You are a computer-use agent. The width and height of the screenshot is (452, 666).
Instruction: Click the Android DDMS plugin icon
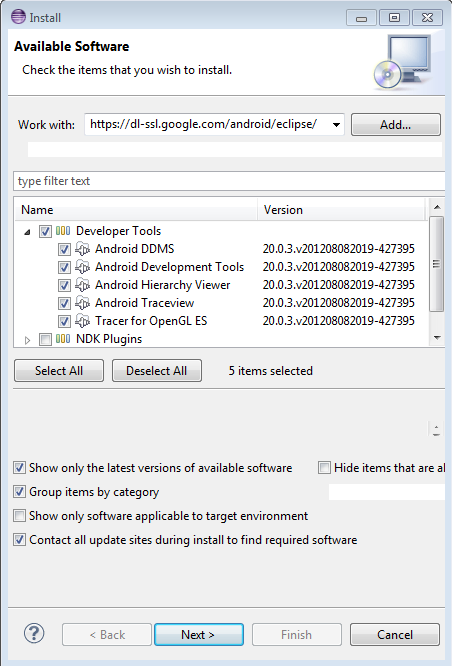pos(82,249)
